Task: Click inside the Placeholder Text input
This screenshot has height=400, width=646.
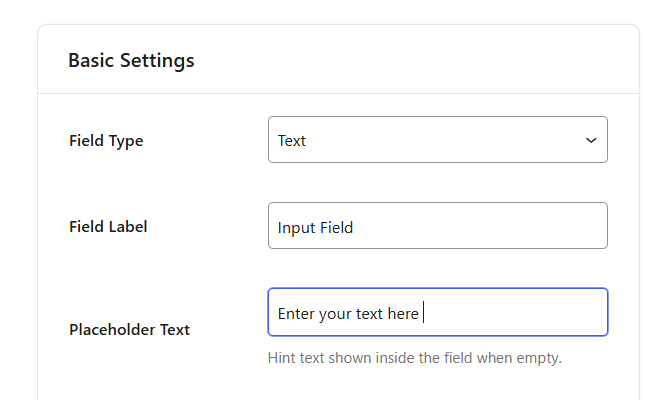Action: pyautogui.click(x=437, y=312)
